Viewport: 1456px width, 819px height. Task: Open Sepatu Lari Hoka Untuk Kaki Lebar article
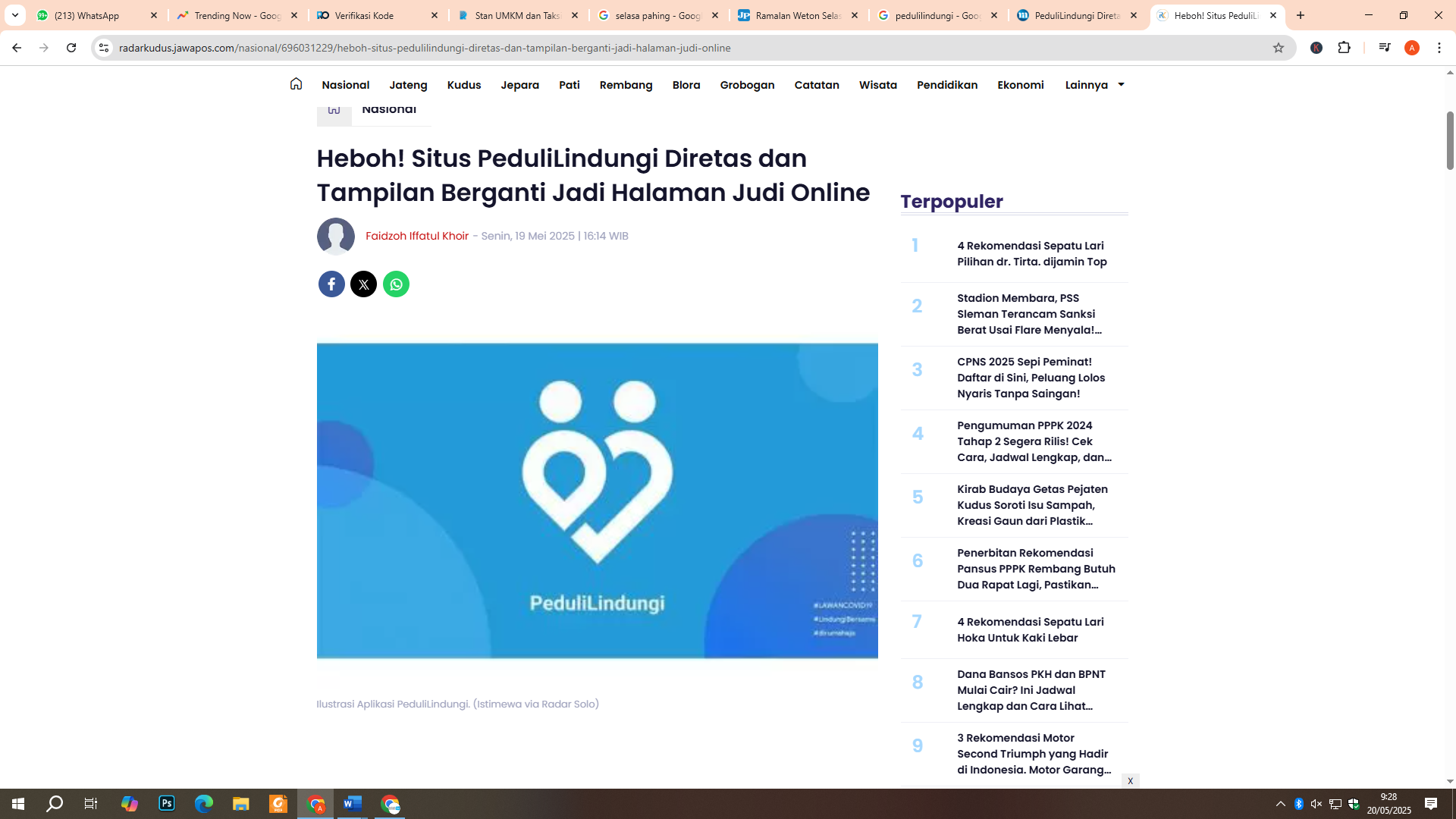pos(1031,630)
